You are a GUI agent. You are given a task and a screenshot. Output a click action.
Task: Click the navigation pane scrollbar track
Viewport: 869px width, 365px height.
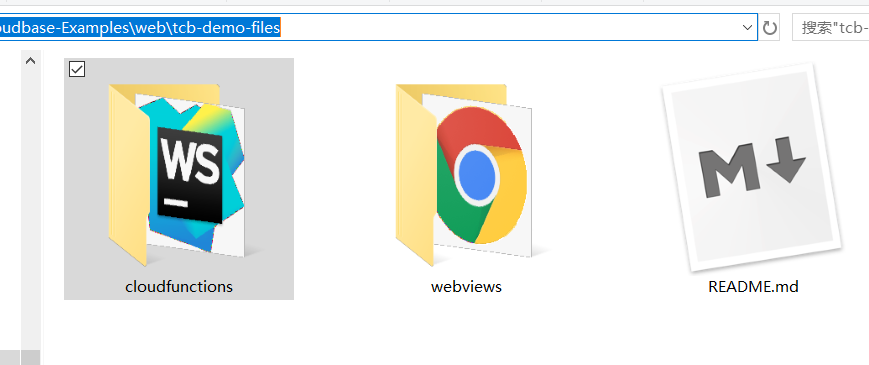point(30,210)
